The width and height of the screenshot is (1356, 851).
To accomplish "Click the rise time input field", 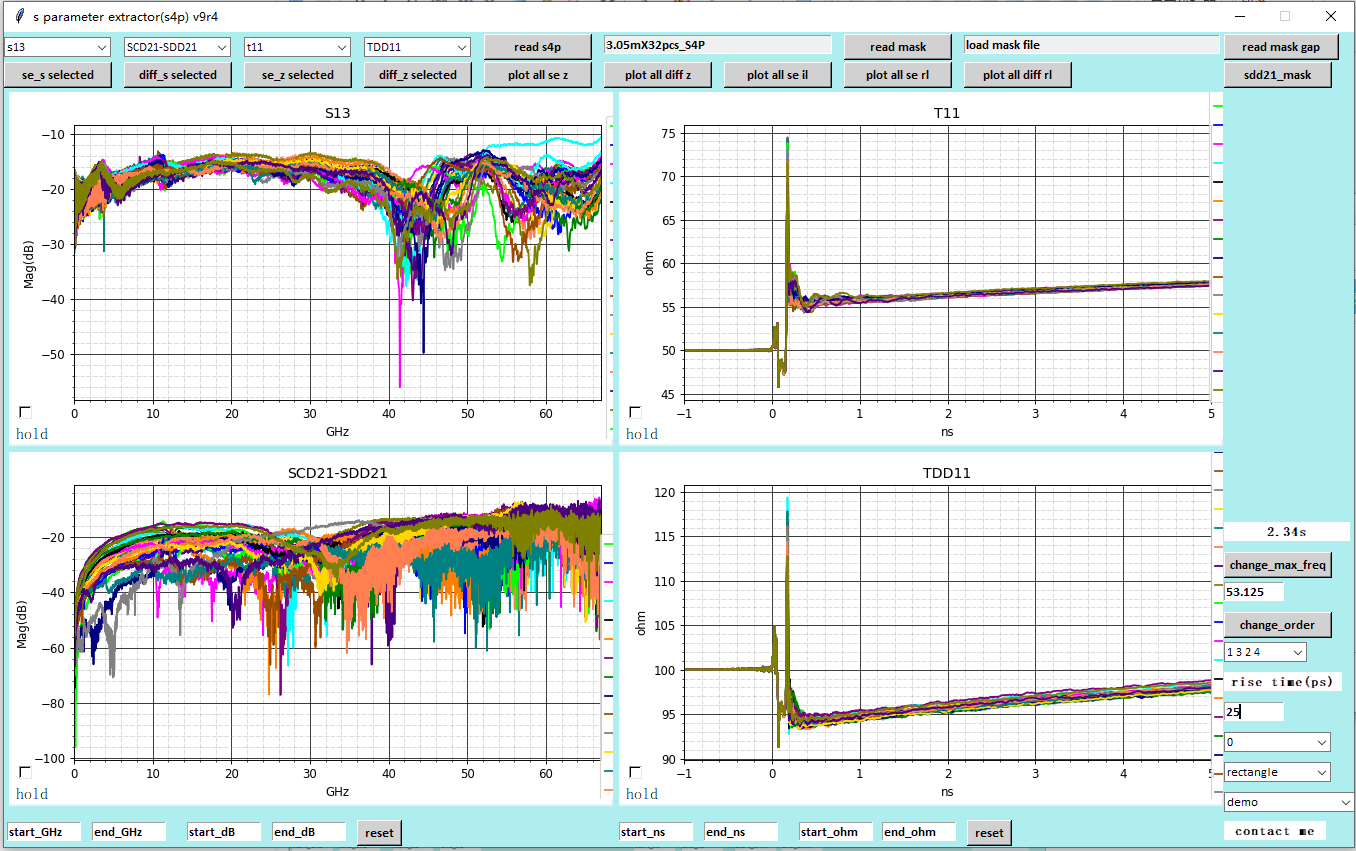I will tap(1253, 711).
